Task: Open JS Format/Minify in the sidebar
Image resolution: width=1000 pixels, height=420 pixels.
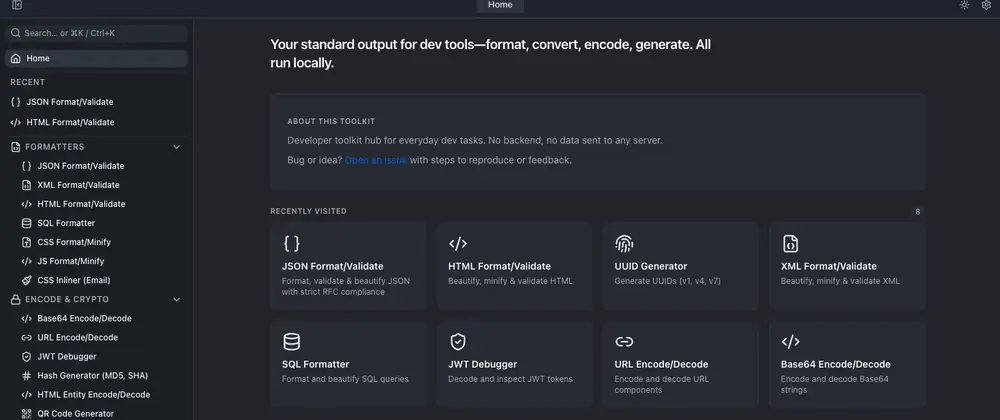Action: [x=101, y=261]
